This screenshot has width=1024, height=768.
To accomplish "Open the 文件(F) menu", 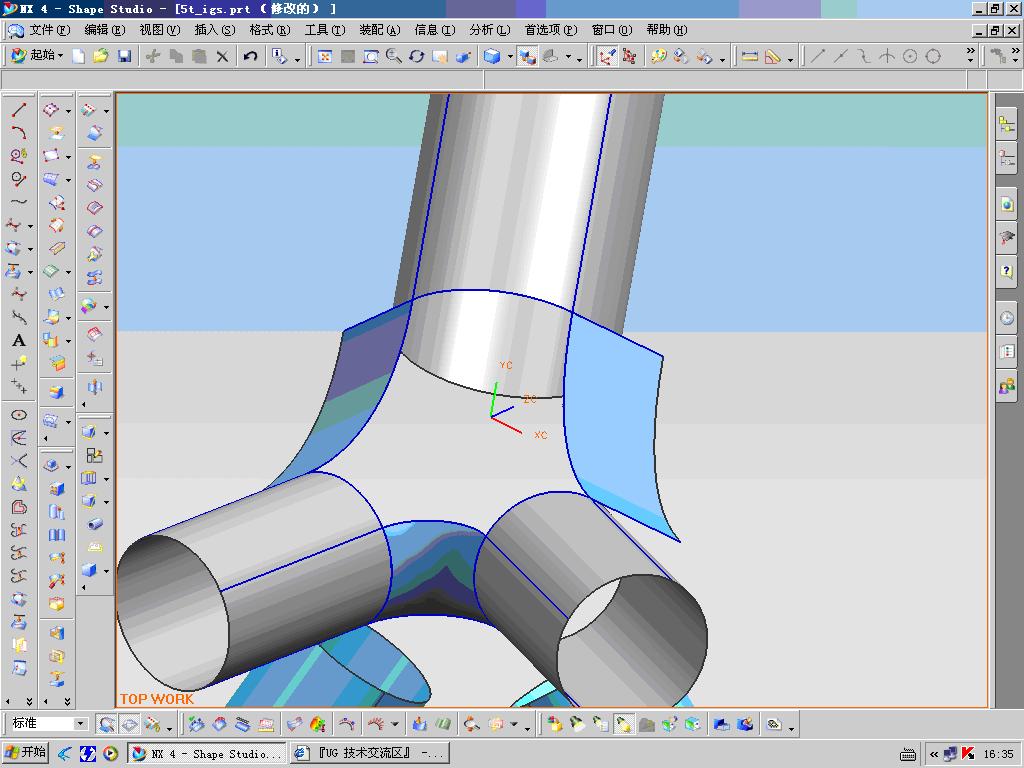I will [x=49, y=30].
